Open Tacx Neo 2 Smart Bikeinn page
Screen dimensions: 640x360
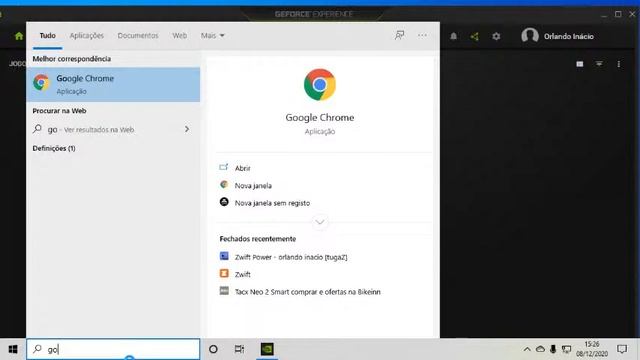[308, 292]
